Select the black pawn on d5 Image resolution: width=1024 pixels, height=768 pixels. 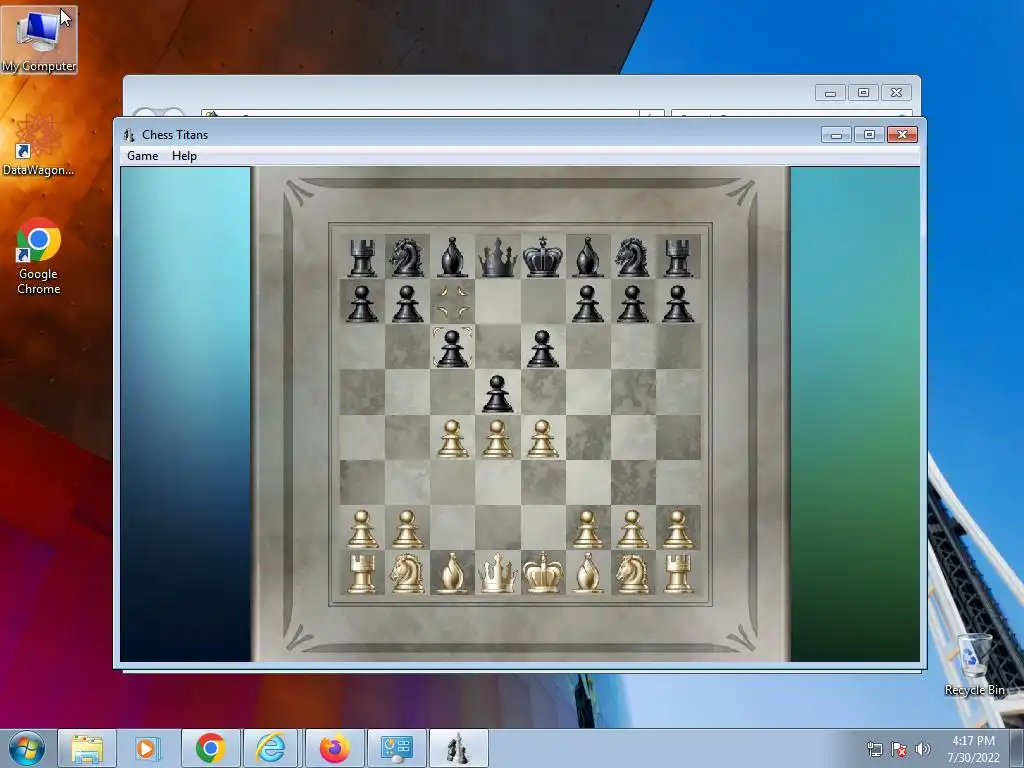pos(497,393)
